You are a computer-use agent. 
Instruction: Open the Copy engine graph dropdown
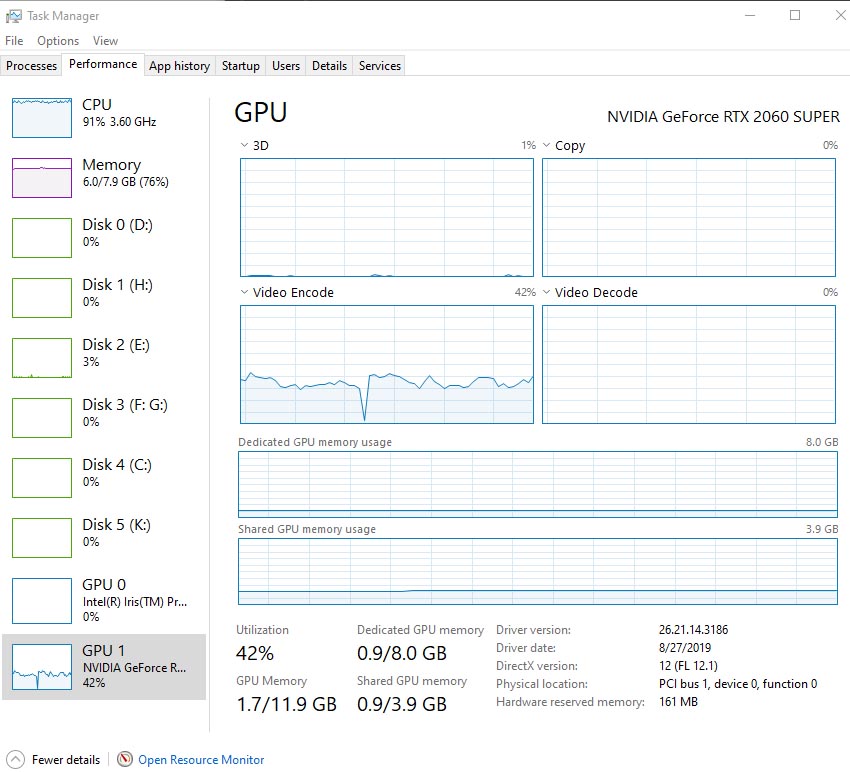(547, 145)
